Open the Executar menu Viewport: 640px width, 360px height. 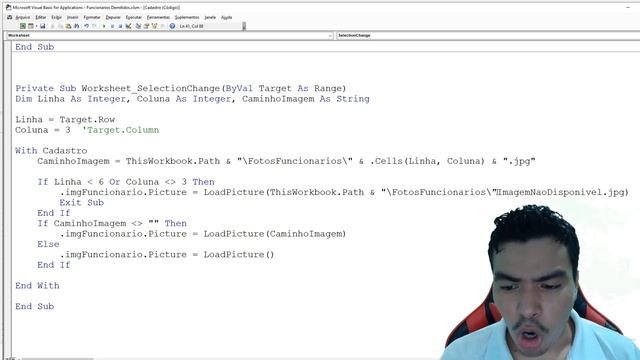tap(133, 18)
